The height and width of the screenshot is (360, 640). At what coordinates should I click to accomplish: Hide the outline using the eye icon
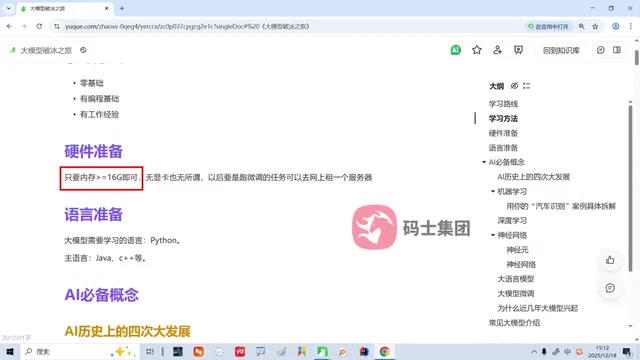coord(514,86)
